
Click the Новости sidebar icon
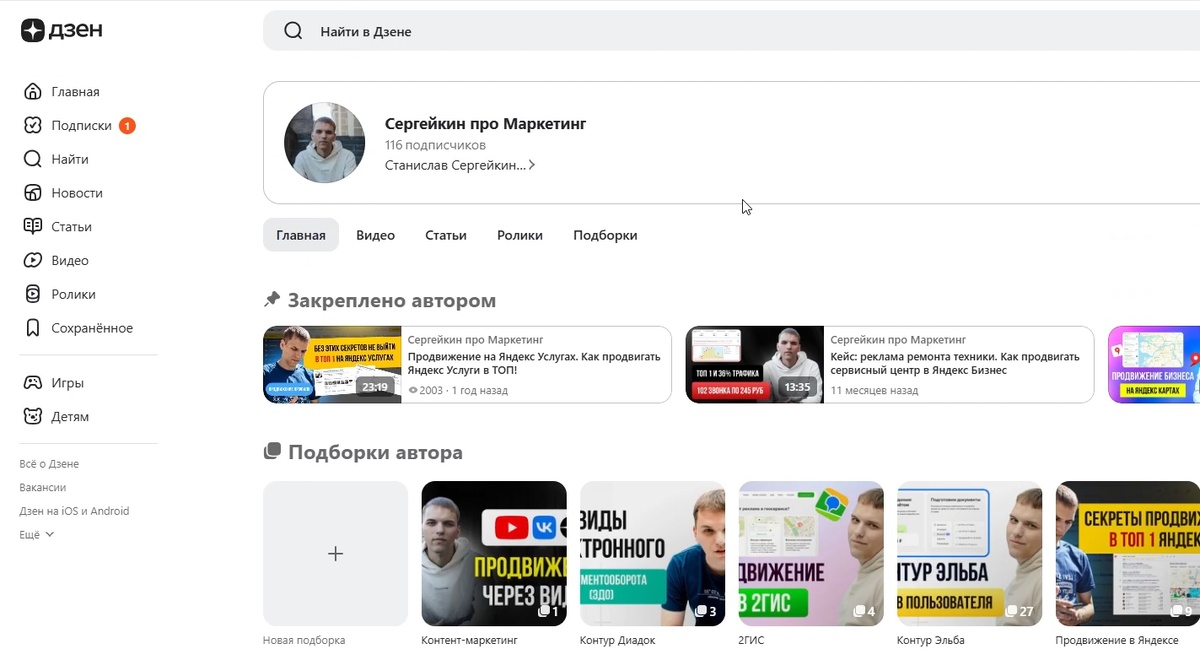[33, 193]
